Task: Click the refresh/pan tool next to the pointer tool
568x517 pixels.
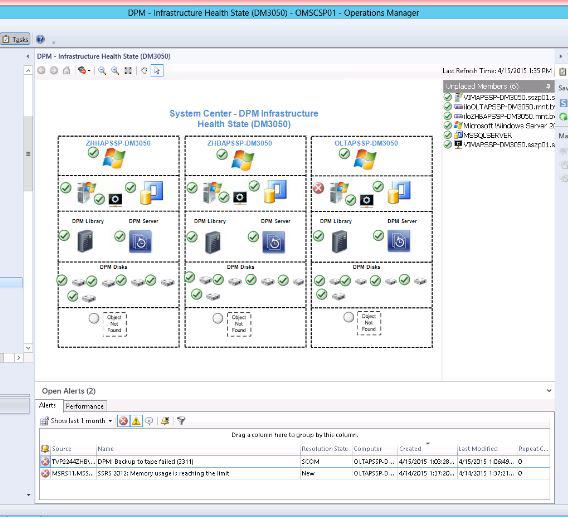Action: [144, 71]
